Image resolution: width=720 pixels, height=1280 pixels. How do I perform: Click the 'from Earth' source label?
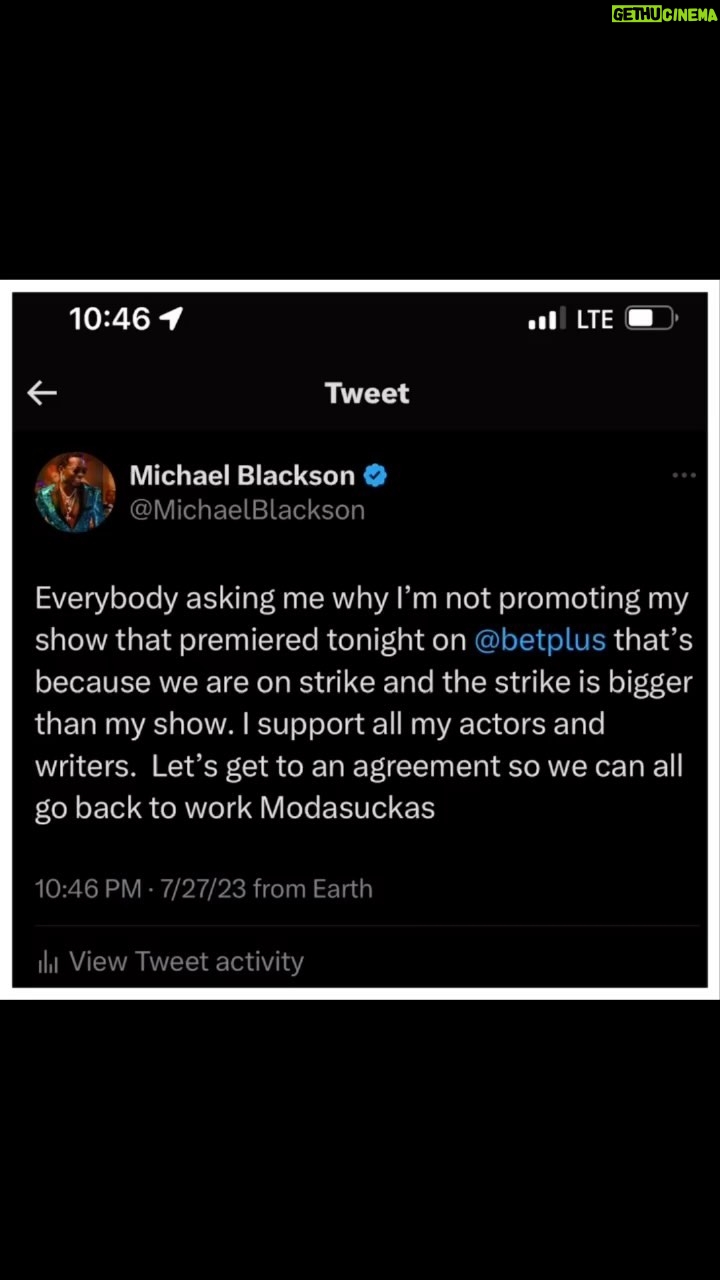point(313,889)
